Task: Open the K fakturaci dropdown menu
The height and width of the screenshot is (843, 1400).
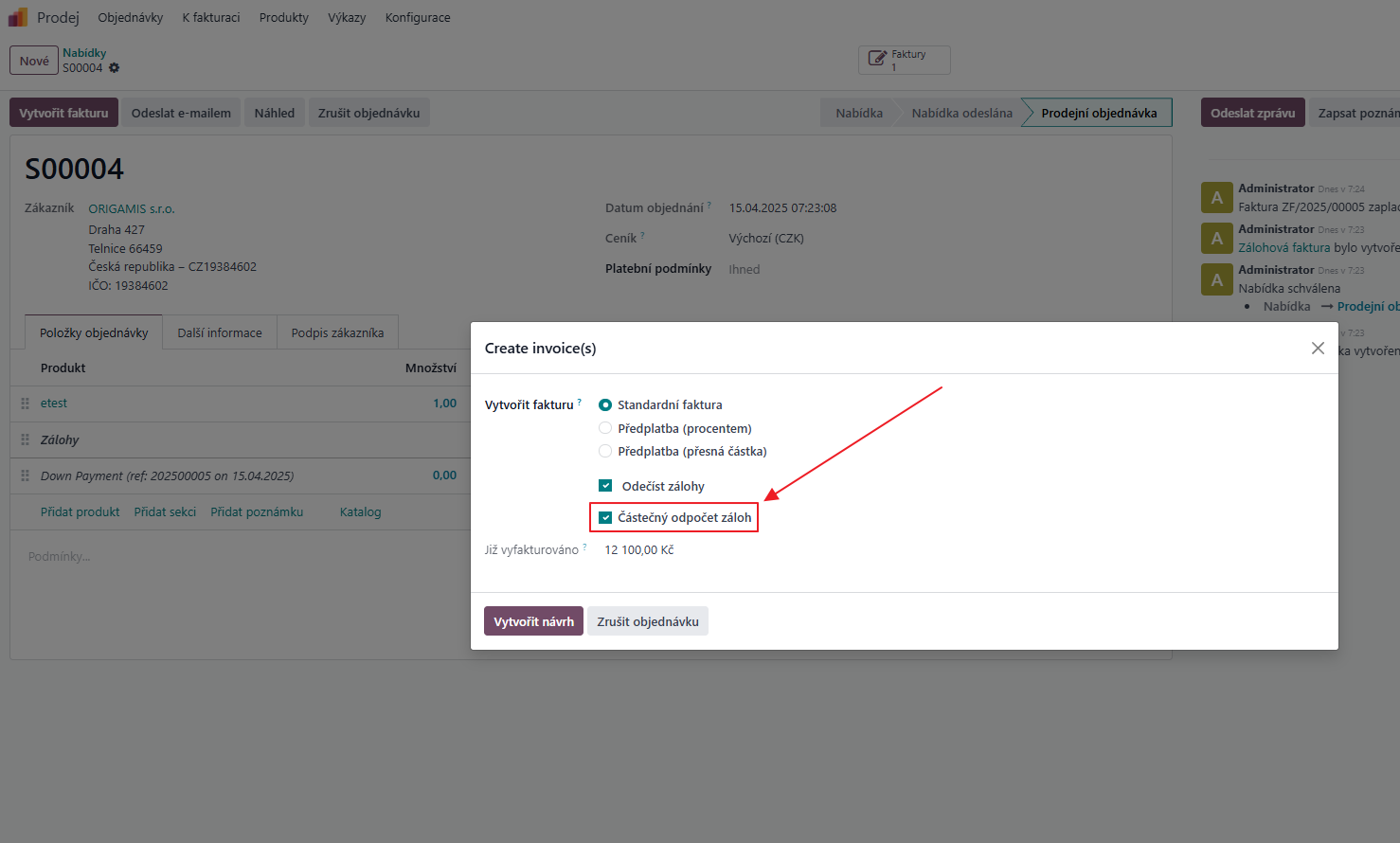Action: coord(211,17)
